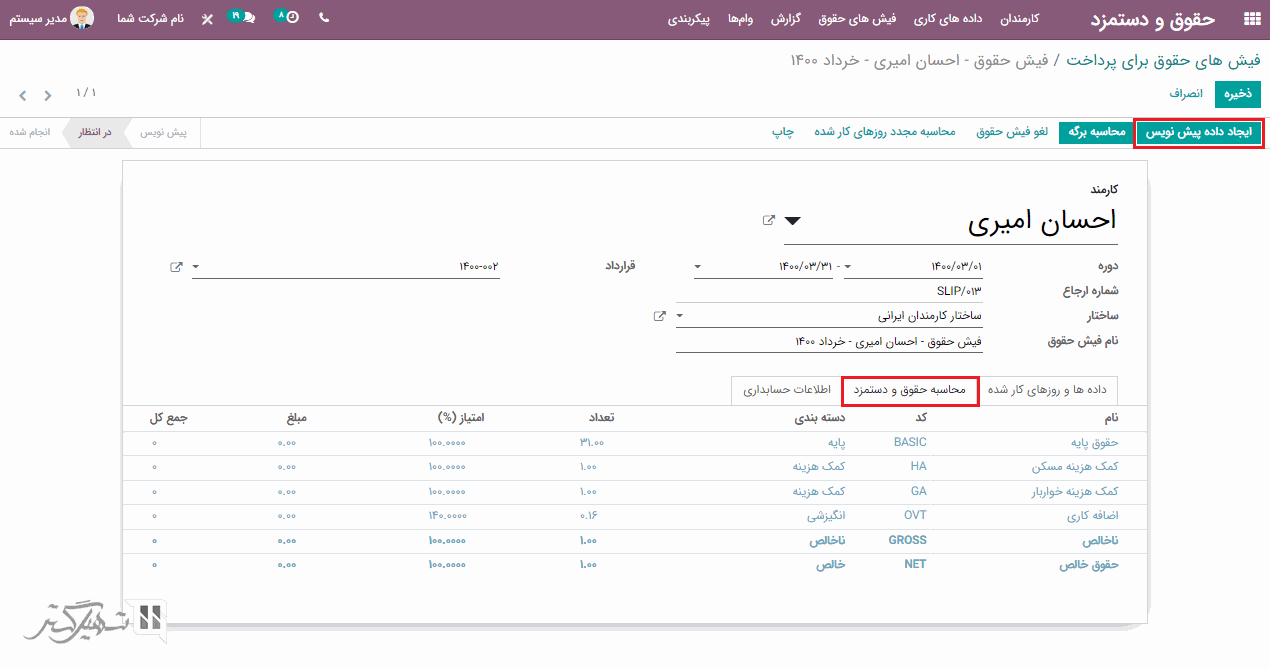Open external link beside contract field

(x=176, y=267)
